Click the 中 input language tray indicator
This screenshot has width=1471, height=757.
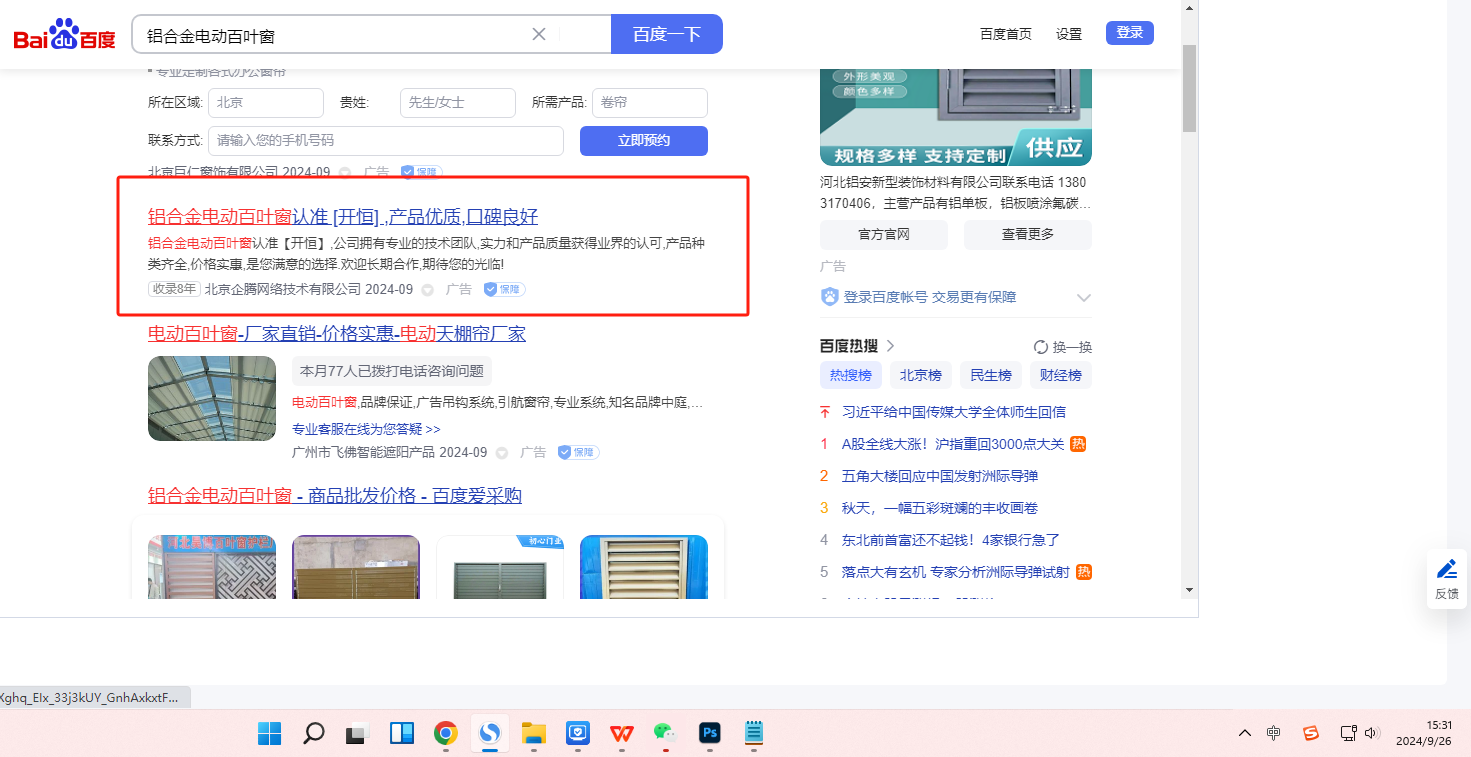tap(1273, 733)
